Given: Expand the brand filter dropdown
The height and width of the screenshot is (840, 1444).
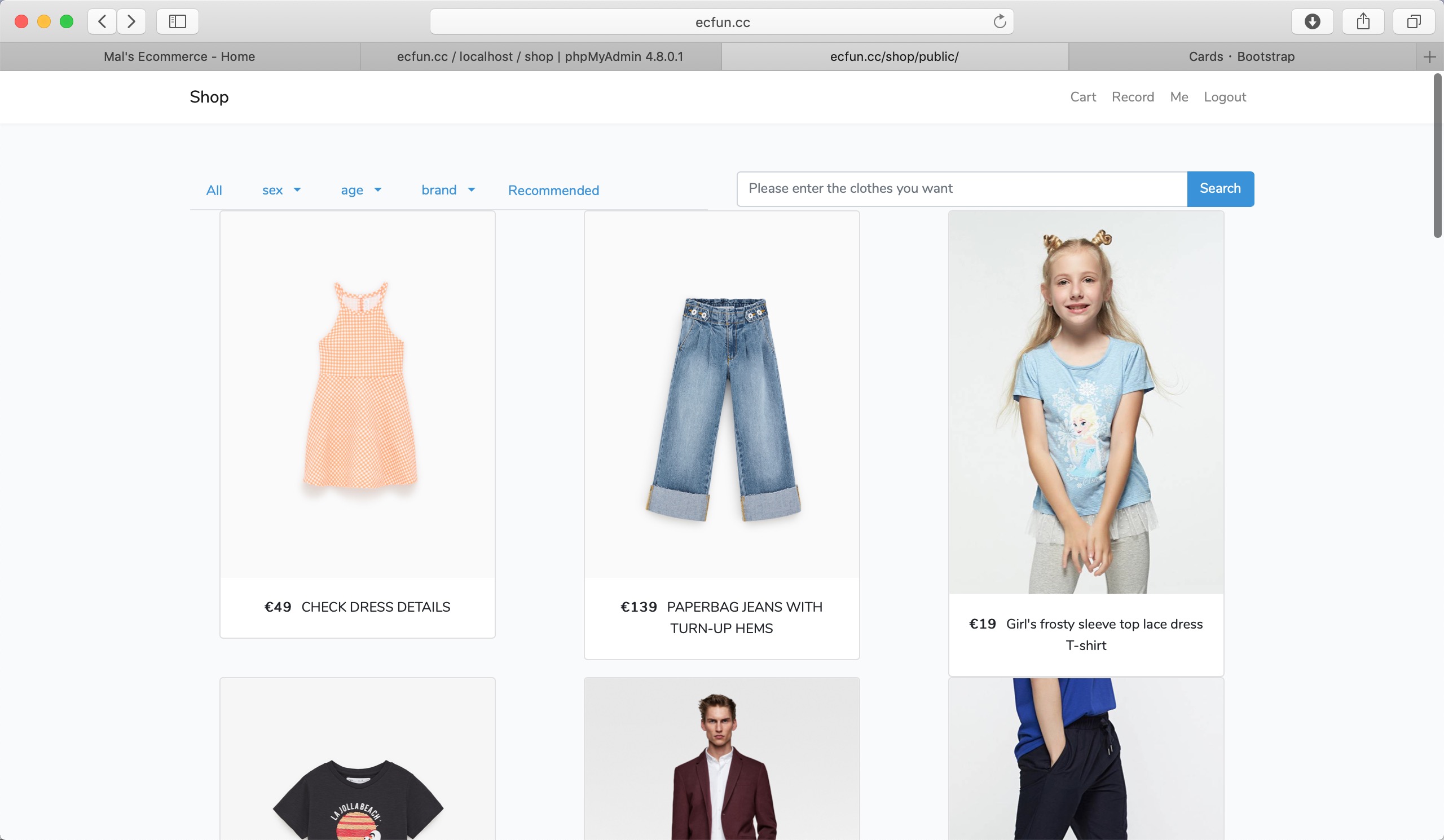Looking at the screenshot, I should click(448, 190).
